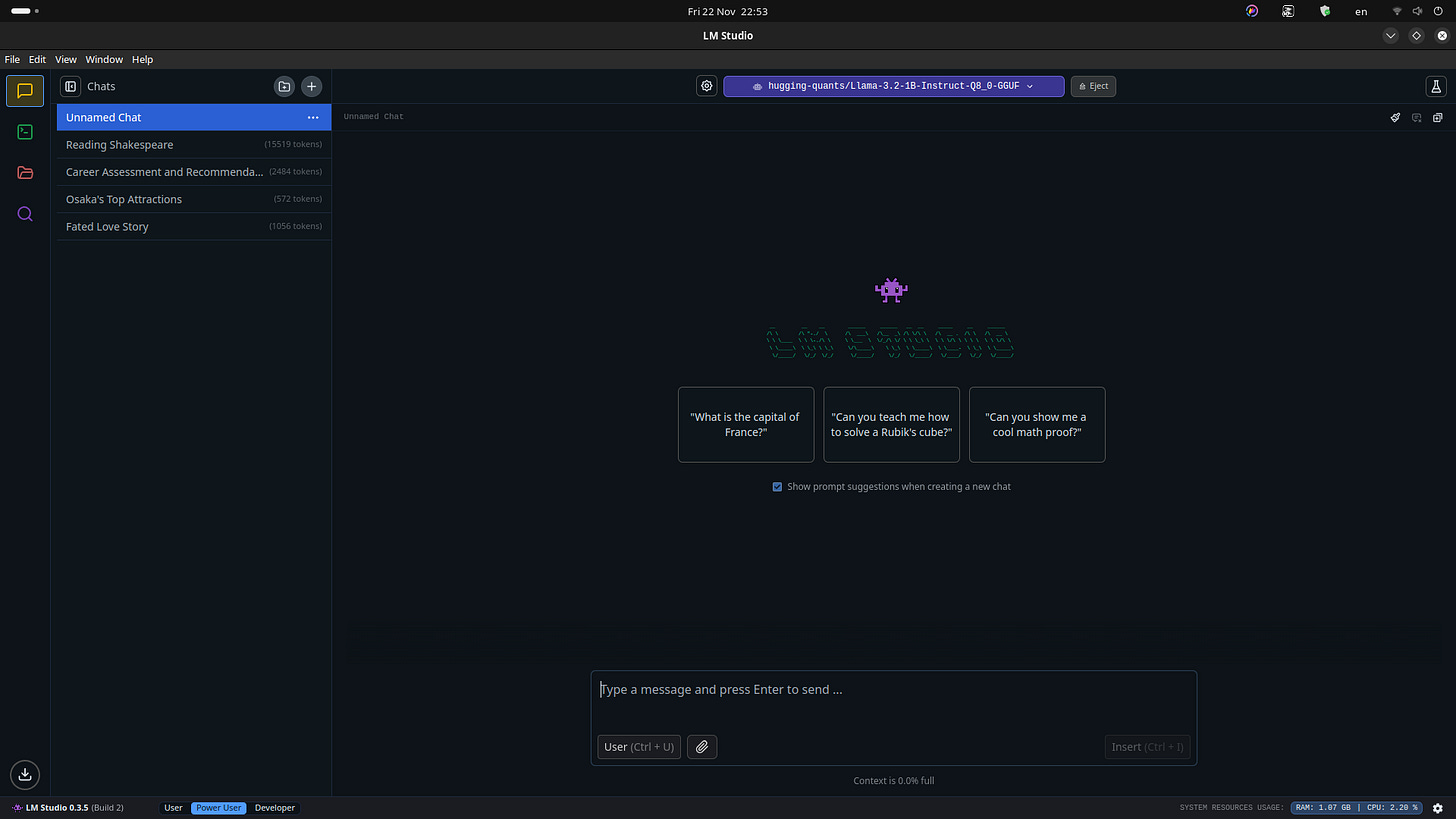Attach a file with paperclip icon
The height and width of the screenshot is (819, 1456).
click(702, 747)
